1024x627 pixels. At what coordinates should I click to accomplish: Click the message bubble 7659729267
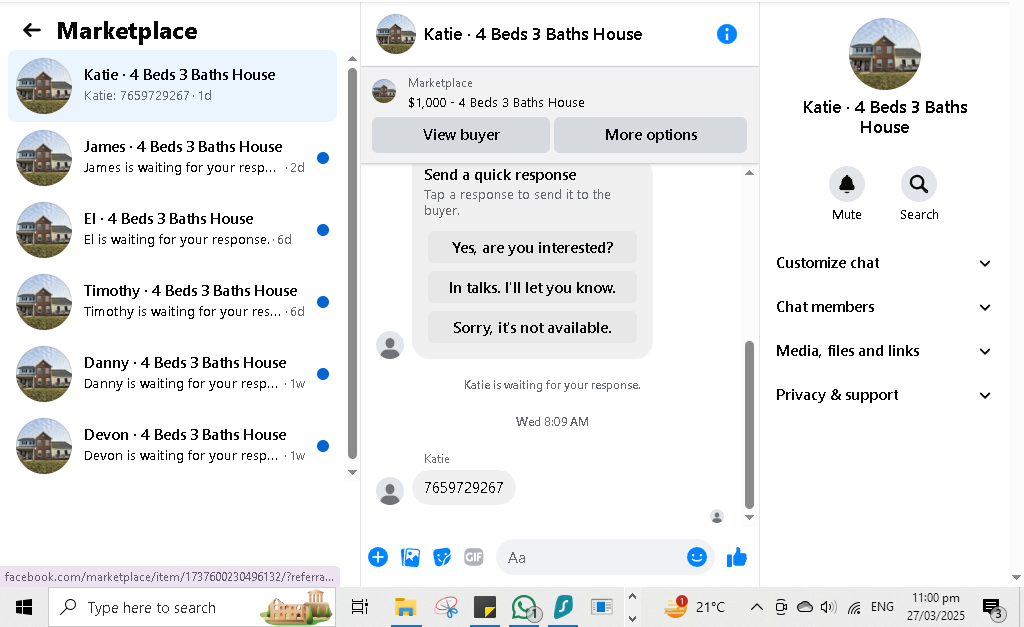[464, 487]
